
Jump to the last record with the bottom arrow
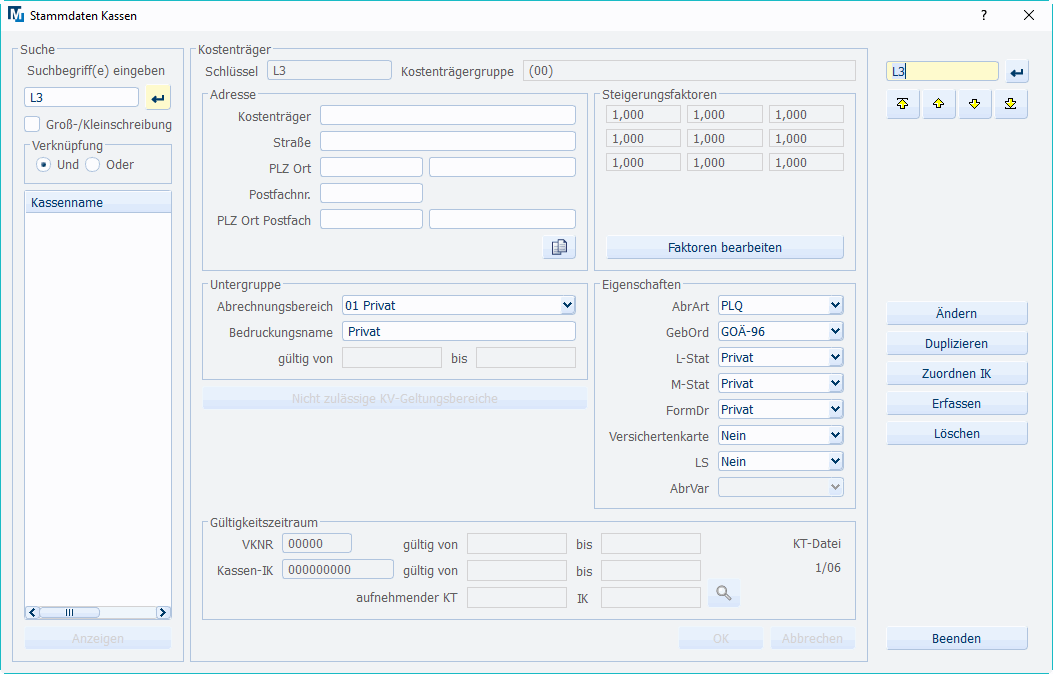coord(1011,104)
